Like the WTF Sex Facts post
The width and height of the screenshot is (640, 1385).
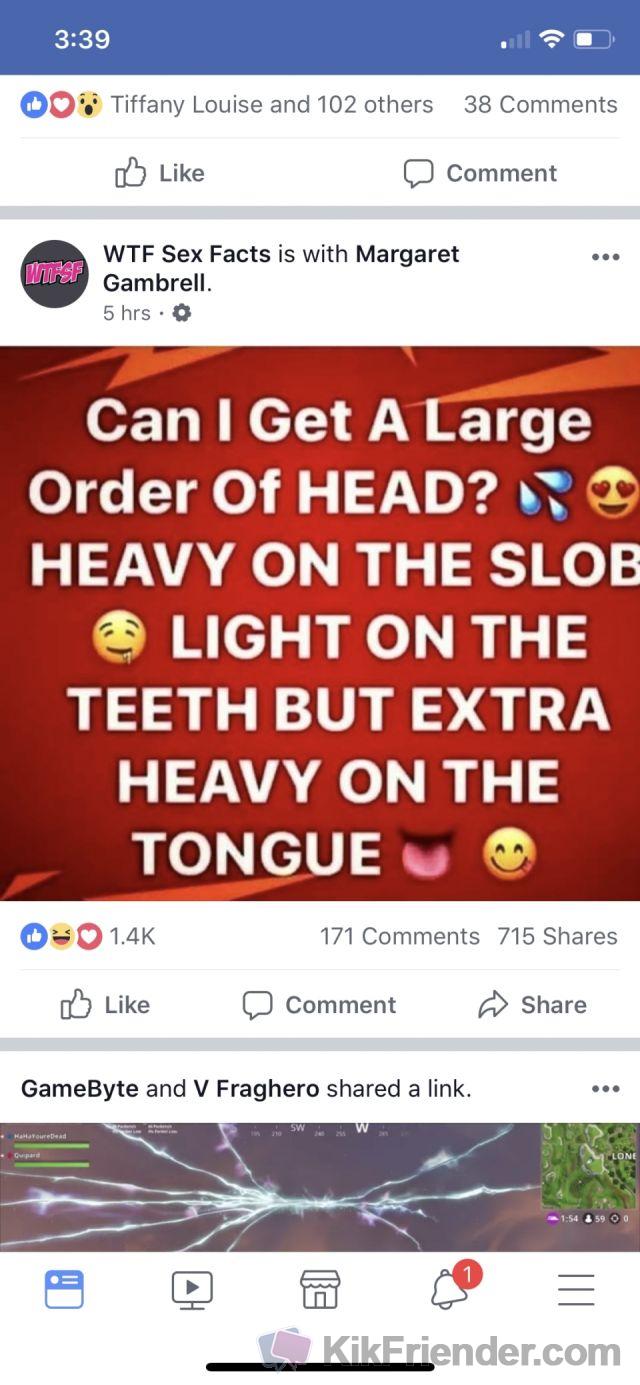104,1005
